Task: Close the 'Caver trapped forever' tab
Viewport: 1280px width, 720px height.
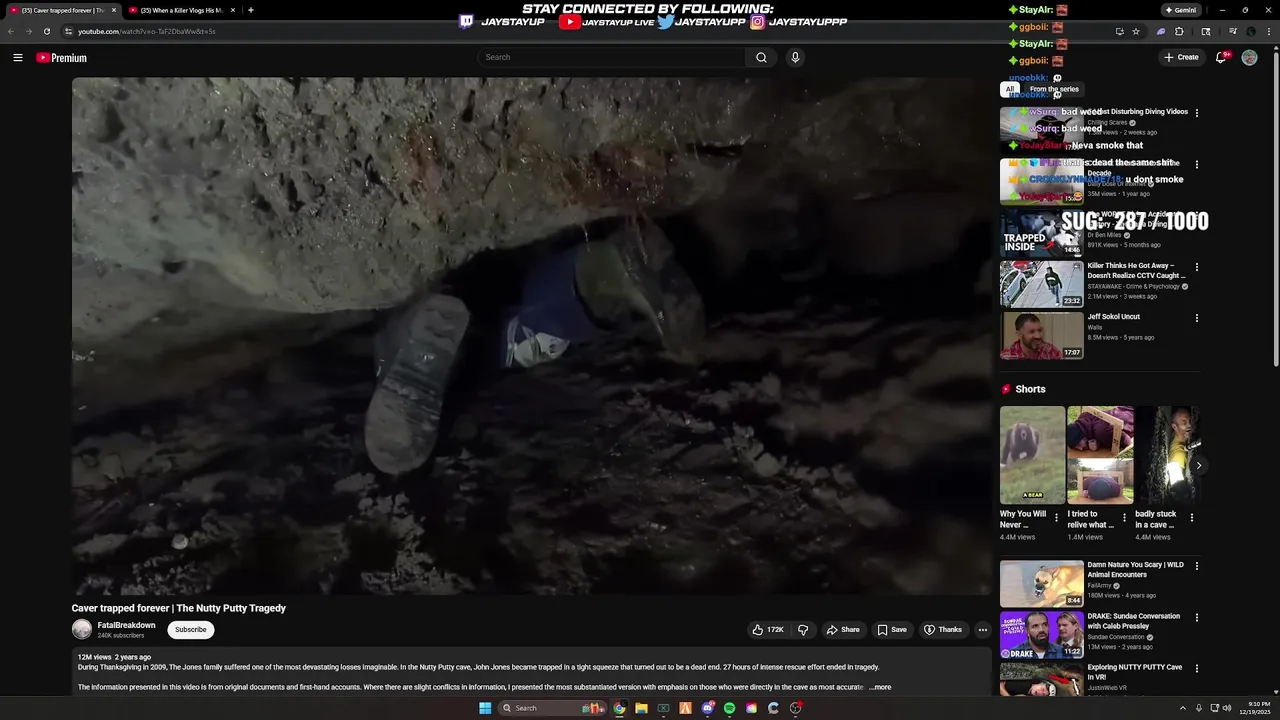Action: click(x=114, y=10)
